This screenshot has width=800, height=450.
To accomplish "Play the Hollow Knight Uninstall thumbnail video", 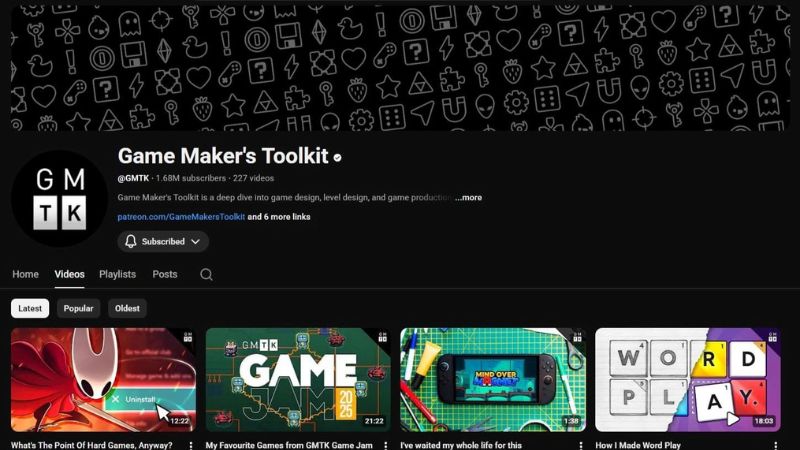I will pyautogui.click(x=104, y=380).
